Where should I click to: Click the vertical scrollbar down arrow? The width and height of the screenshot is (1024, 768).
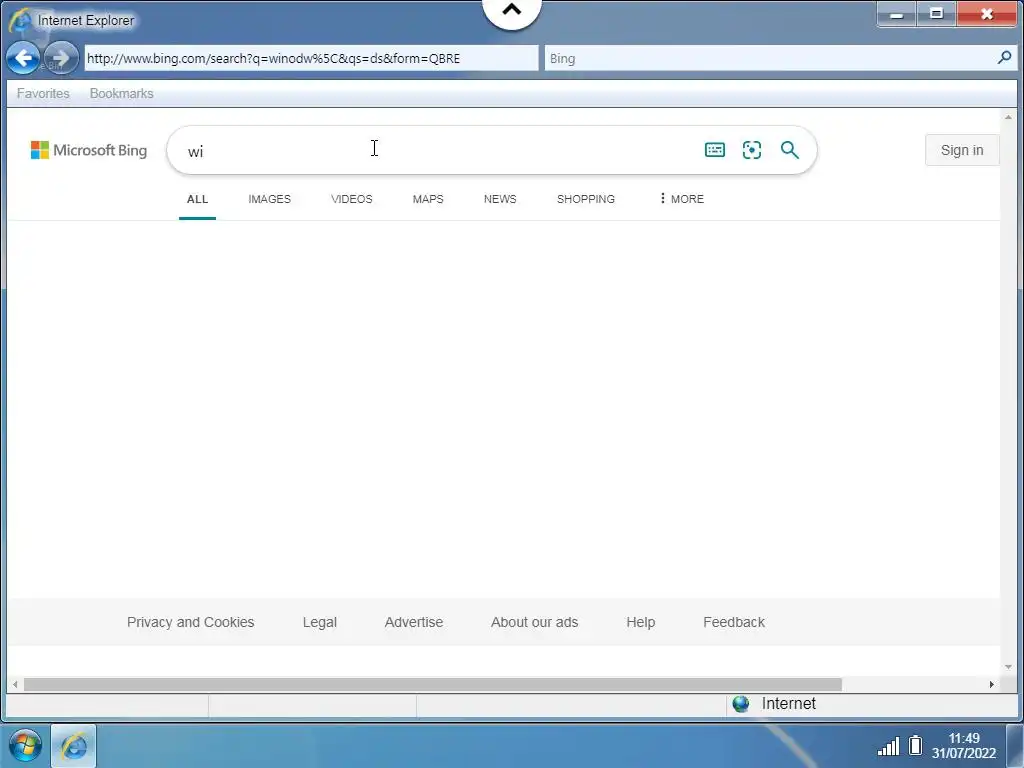click(x=1008, y=667)
